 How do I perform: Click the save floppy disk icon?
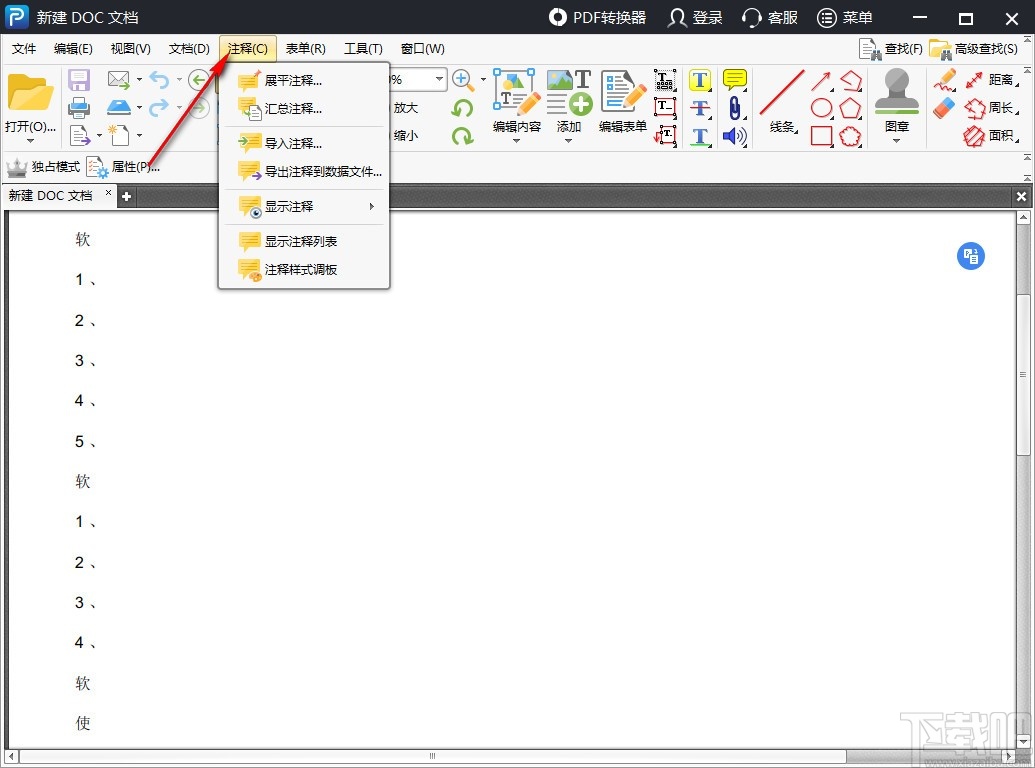(79, 79)
